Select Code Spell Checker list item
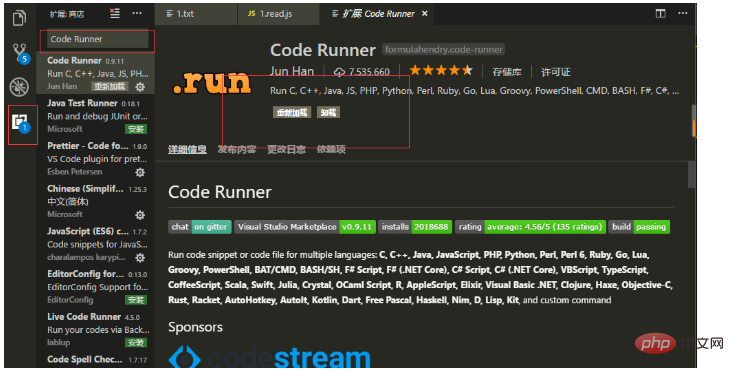Image resolution: width=734 pixels, height=376 pixels. (95, 360)
